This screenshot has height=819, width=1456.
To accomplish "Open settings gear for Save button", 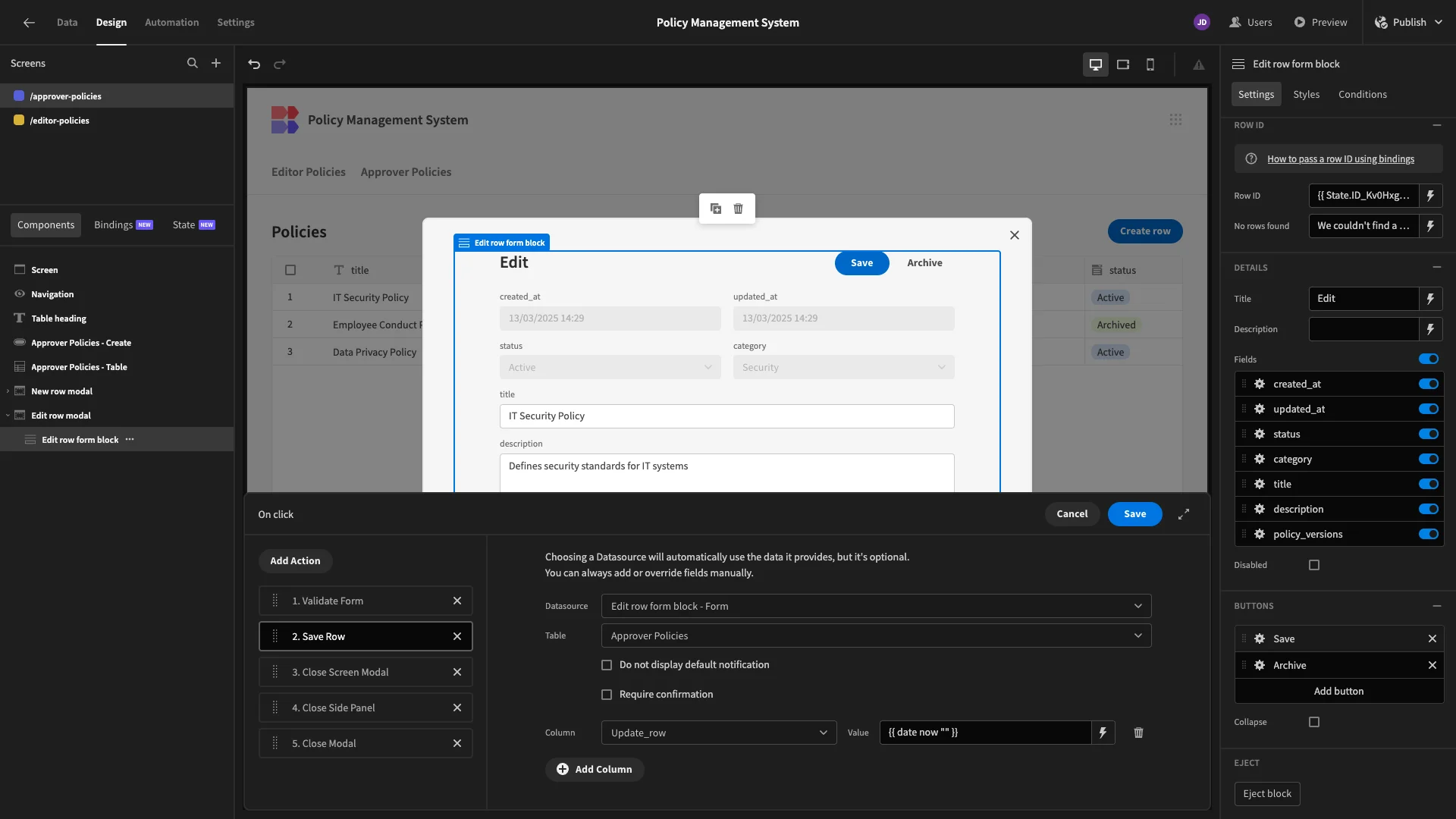I will pyautogui.click(x=1260, y=639).
